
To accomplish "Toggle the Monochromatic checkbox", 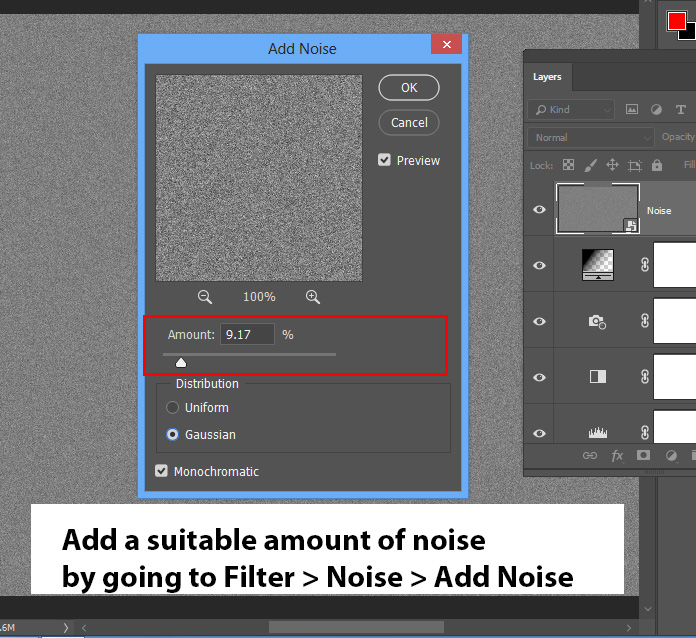I will pos(162,471).
